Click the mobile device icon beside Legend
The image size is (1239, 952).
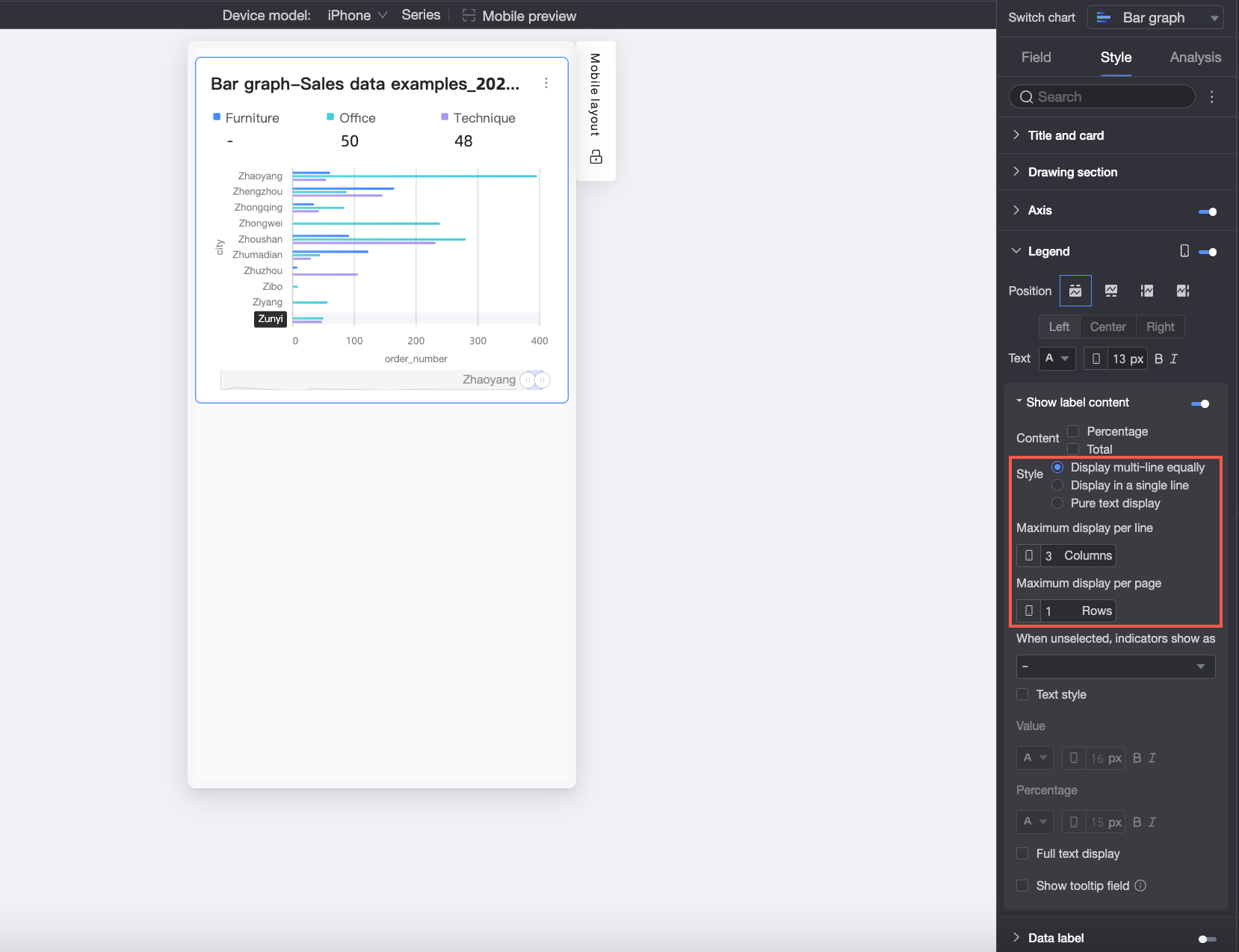coord(1184,251)
